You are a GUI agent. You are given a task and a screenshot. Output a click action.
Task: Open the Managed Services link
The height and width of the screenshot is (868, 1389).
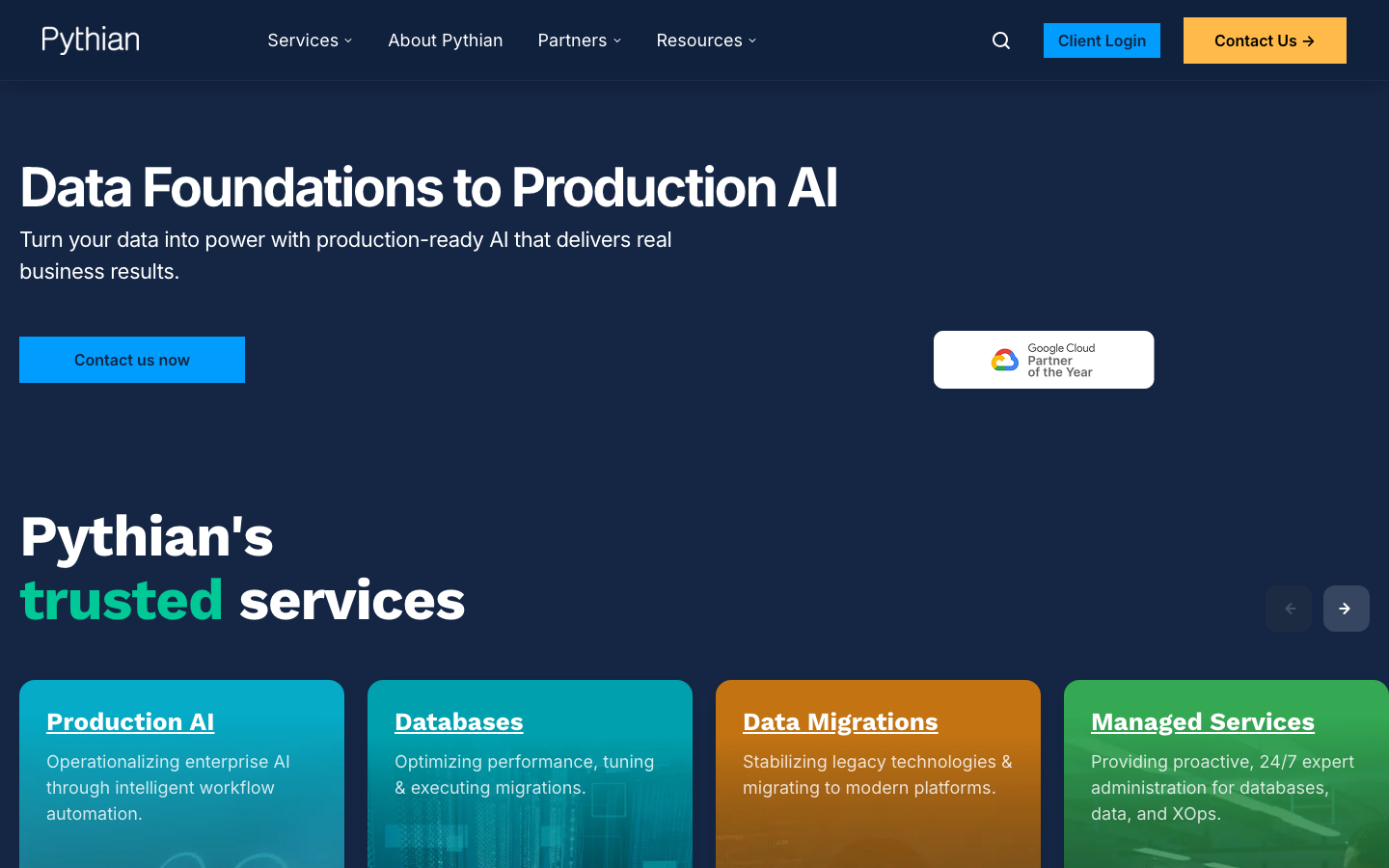click(x=1203, y=721)
